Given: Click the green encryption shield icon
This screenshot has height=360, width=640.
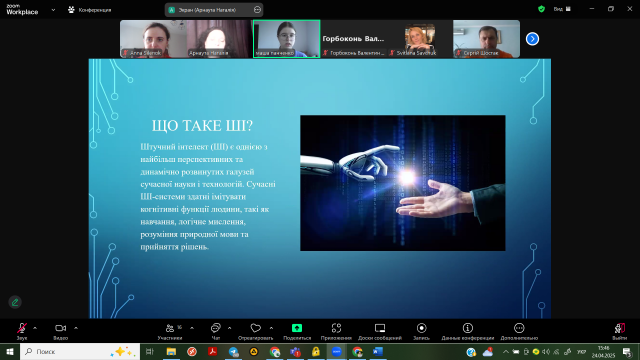Looking at the screenshot, I should pos(541,9).
